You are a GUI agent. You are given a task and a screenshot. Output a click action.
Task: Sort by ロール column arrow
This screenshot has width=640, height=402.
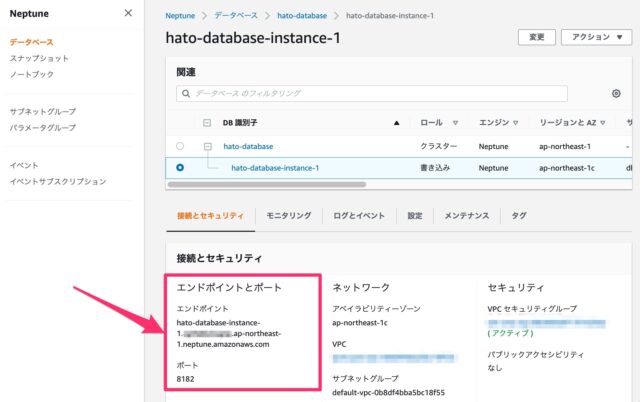pyautogui.click(x=455, y=123)
